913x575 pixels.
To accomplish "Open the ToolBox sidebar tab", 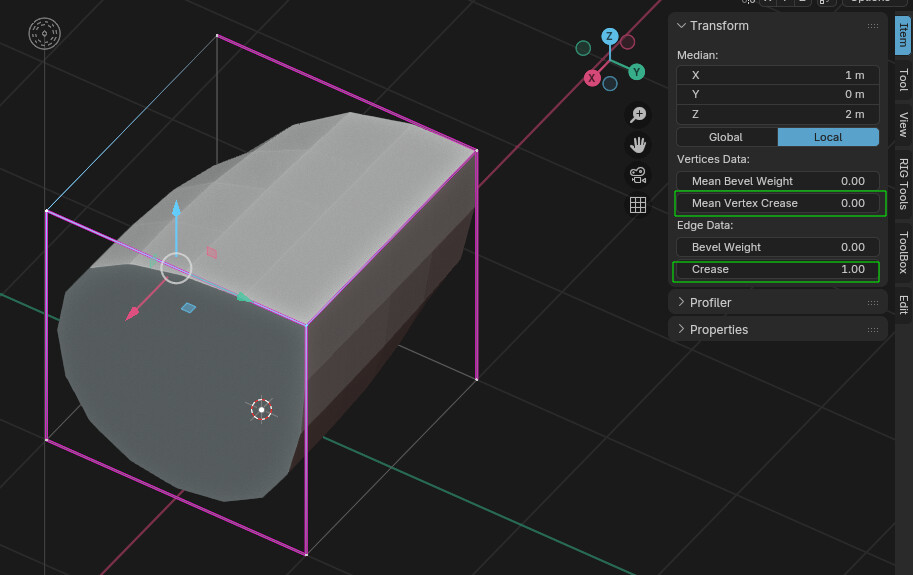I will coord(903,253).
